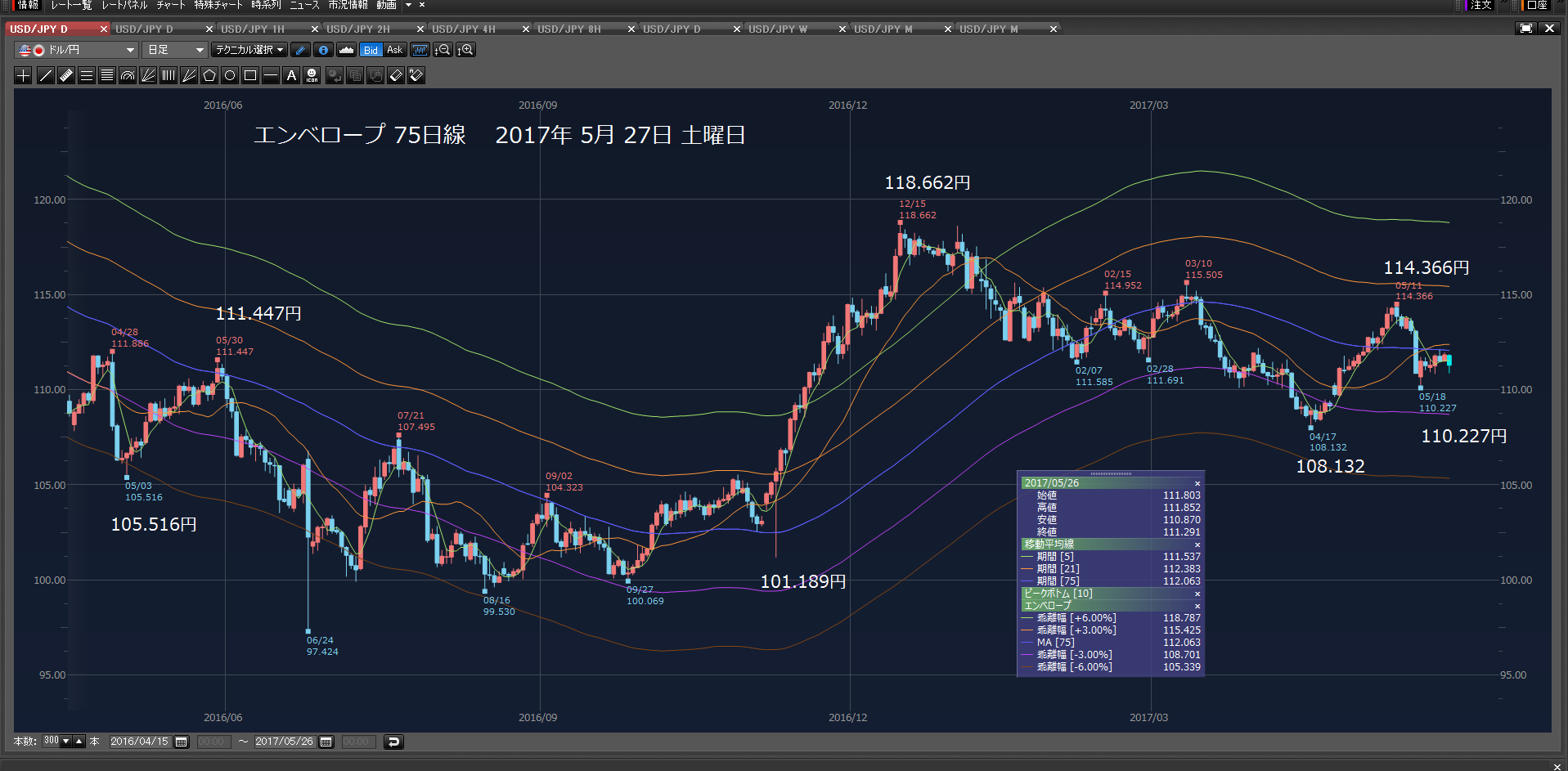
Task: Close the 移動平均線 indicator section
Action: click(x=1197, y=545)
